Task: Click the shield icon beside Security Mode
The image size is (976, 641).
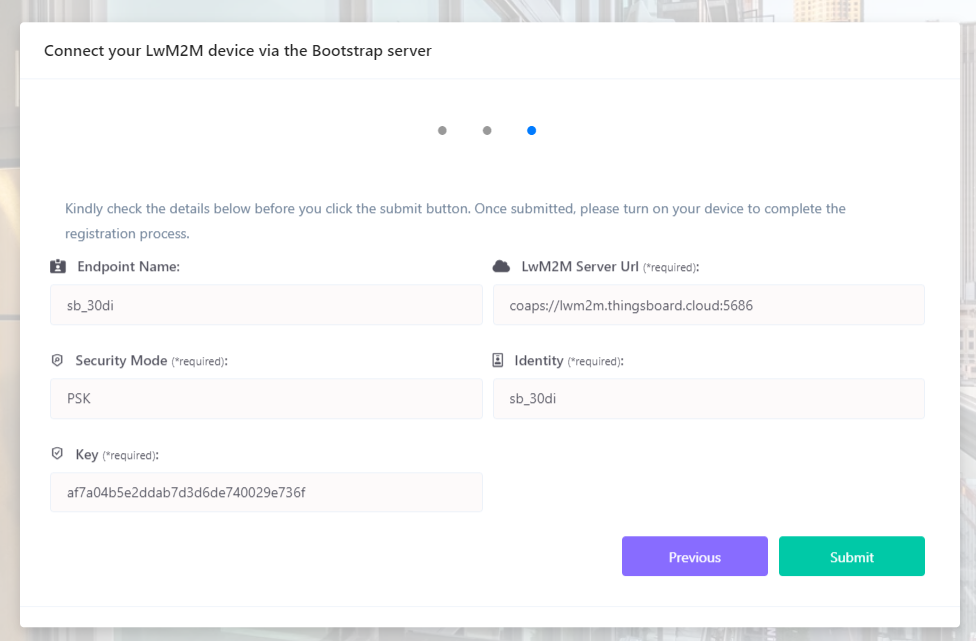Action: [x=57, y=360]
